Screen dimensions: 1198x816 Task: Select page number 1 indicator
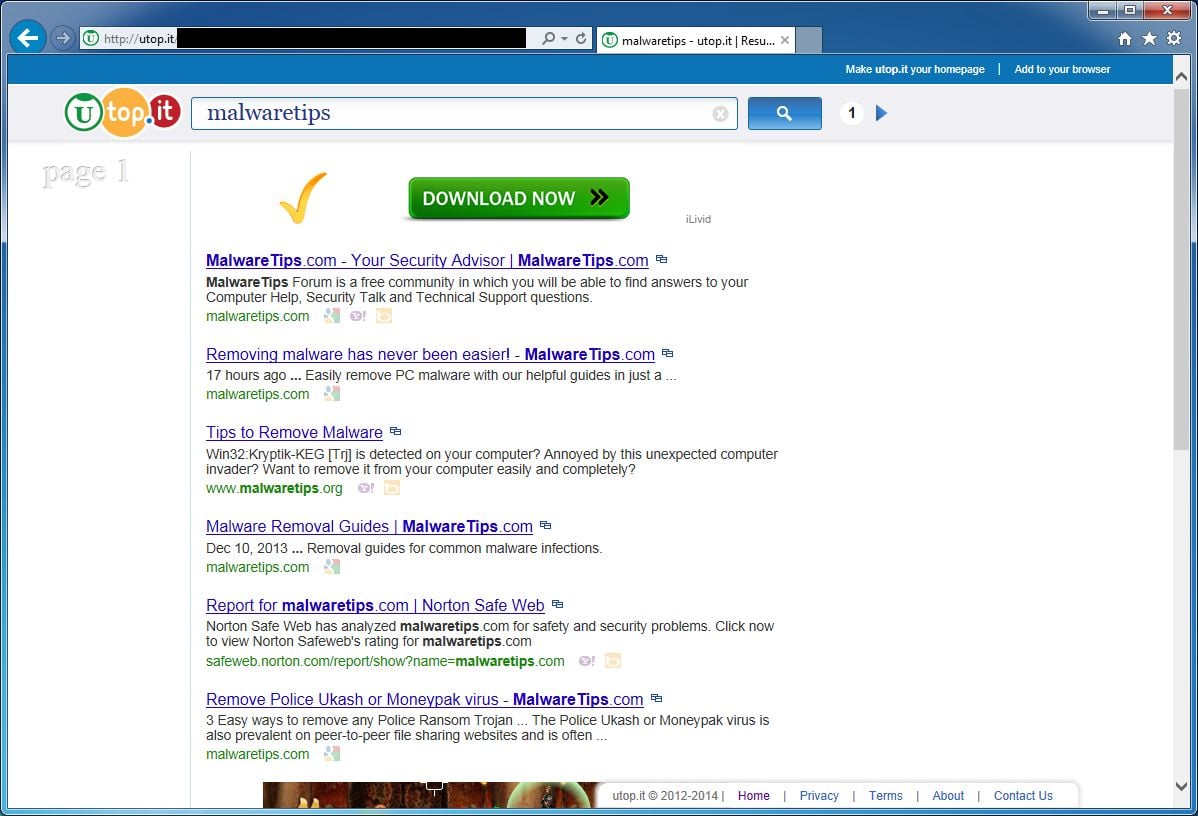pos(852,113)
